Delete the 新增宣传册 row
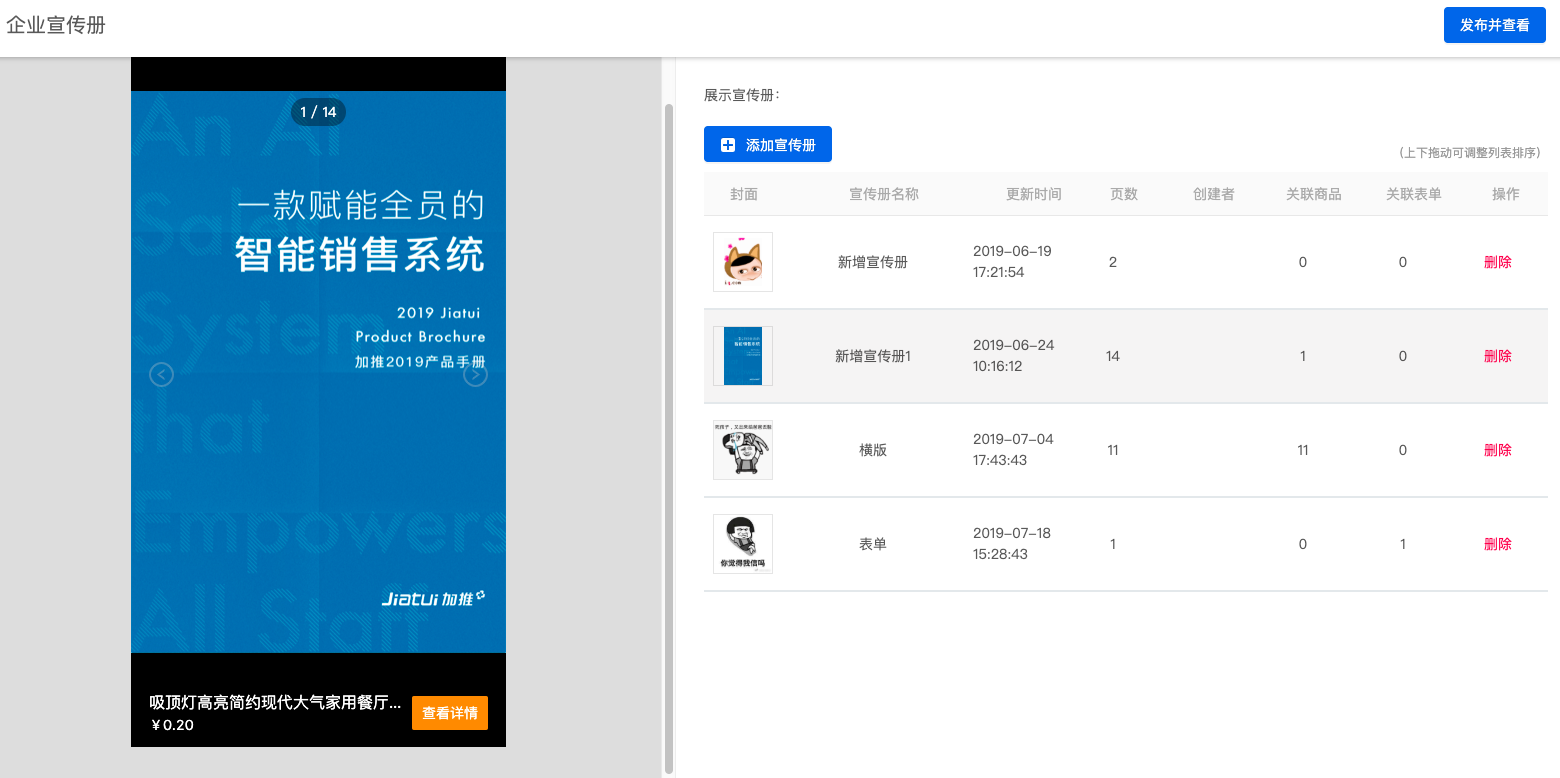 (1498, 262)
